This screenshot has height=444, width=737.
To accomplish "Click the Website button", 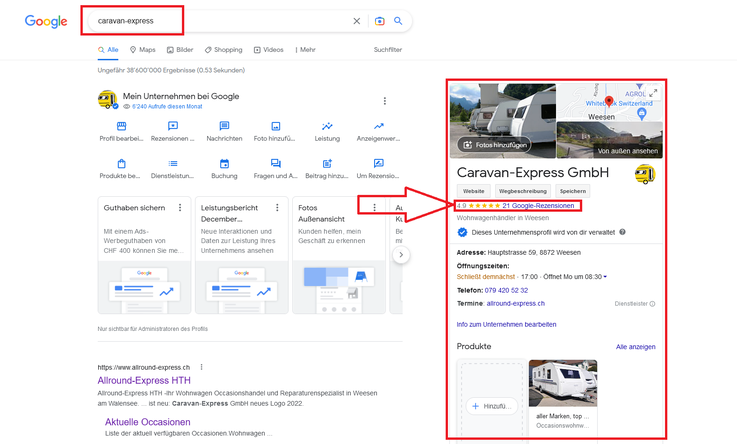I will pos(473,191).
